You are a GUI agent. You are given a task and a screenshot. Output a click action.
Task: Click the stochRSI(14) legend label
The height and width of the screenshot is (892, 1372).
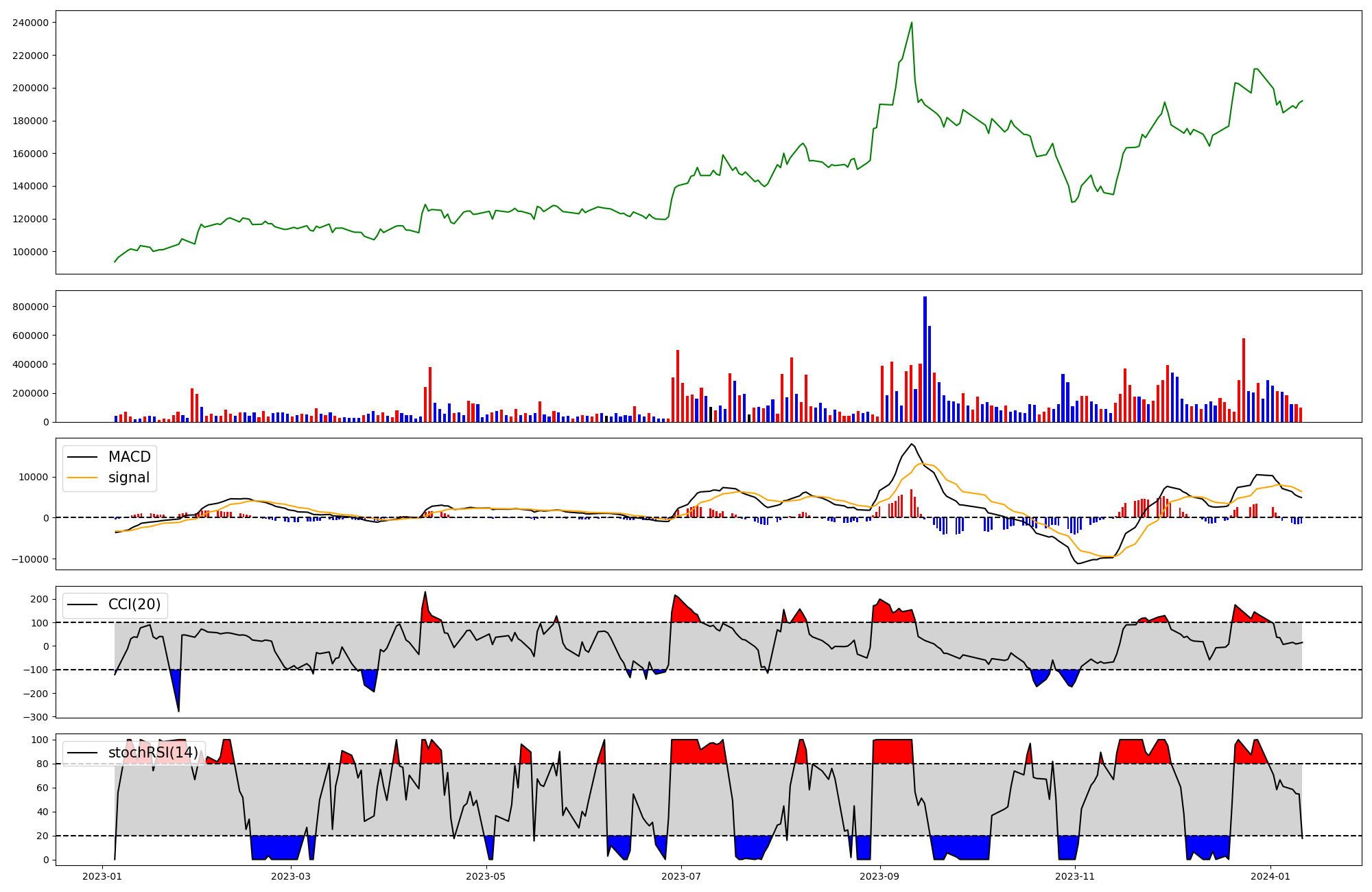click(154, 753)
